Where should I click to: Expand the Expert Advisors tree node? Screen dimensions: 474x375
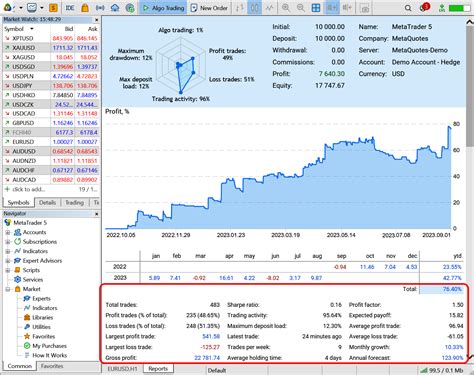pos(8,261)
